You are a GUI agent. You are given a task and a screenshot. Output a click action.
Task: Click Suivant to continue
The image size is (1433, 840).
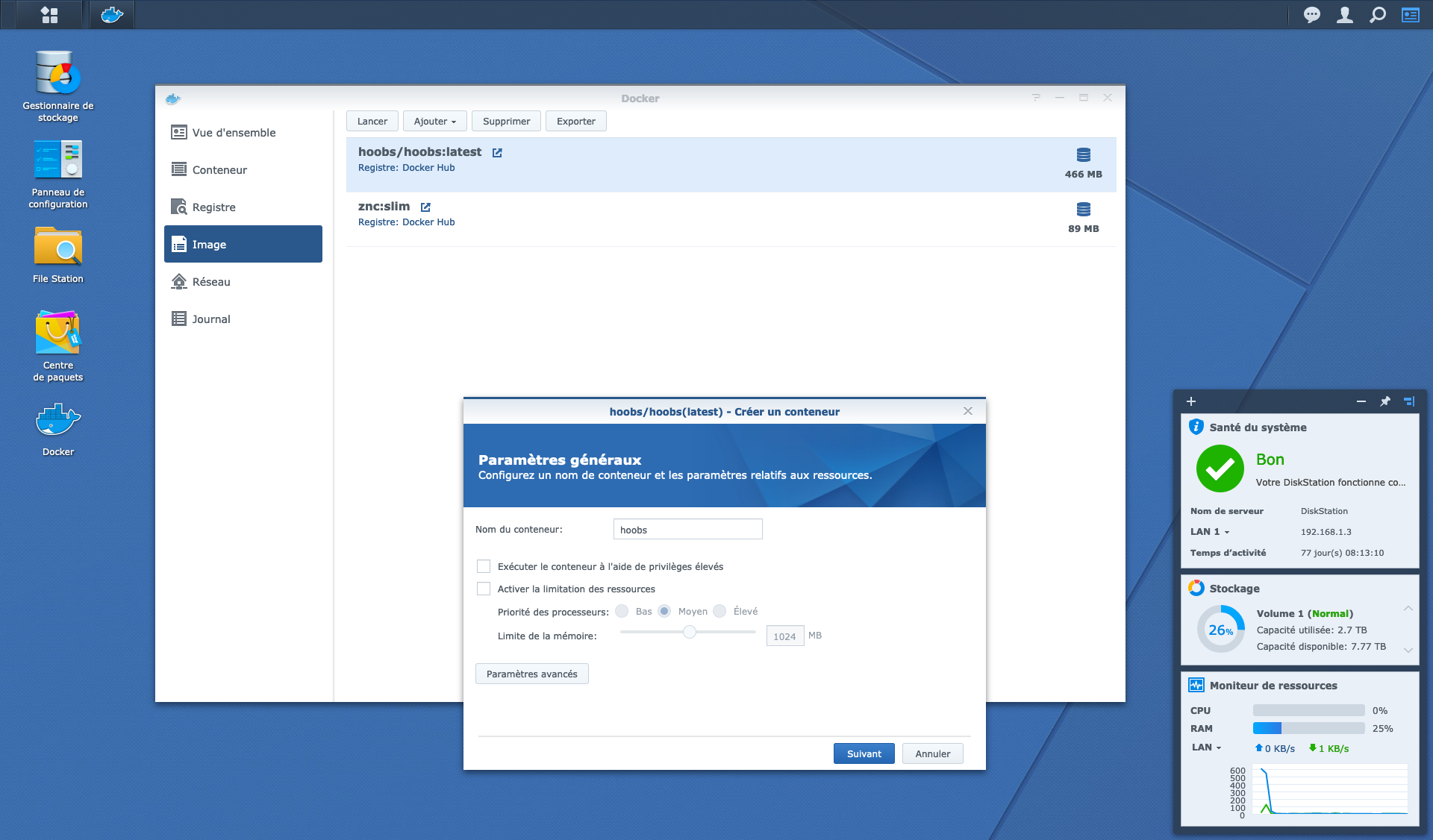[x=864, y=753]
